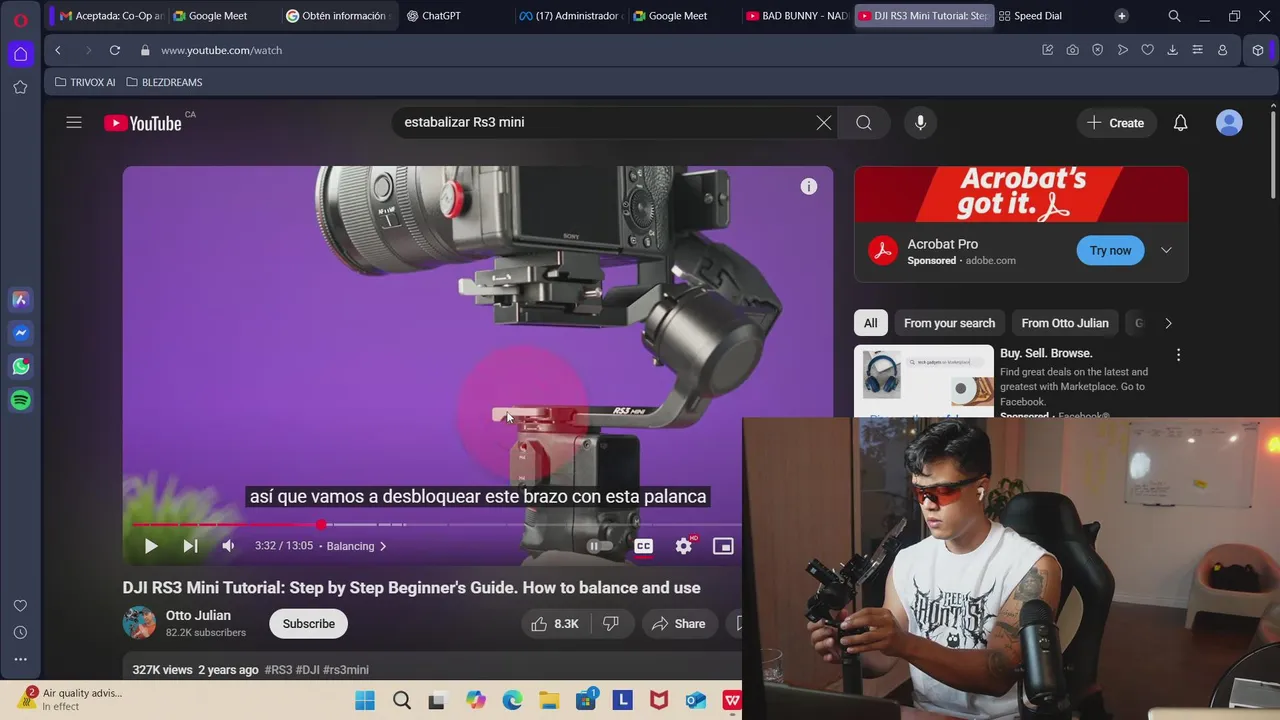Search open tabs in Opera

1174,16
